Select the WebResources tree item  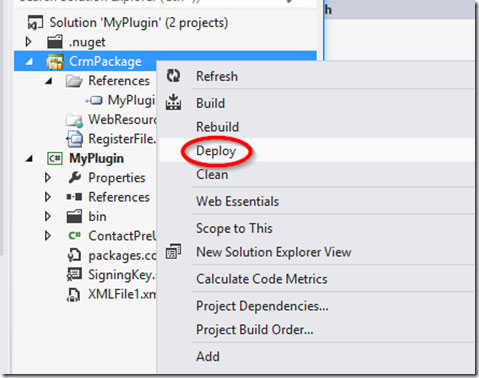click(122, 120)
